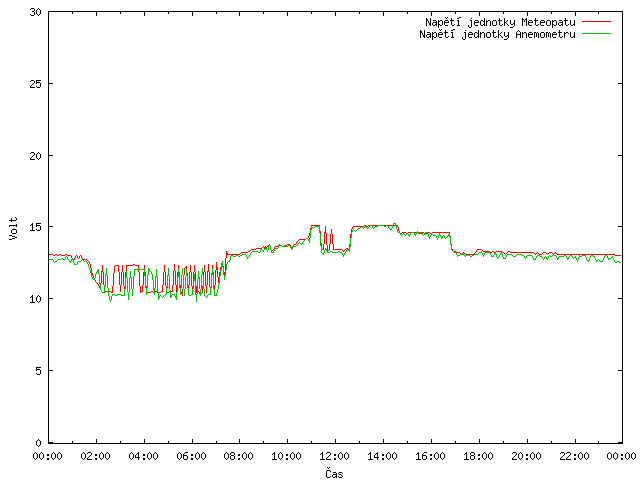The width and height of the screenshot is (640, 480).
Task: Click y-axis tick label 10
Action: point(36,299)
